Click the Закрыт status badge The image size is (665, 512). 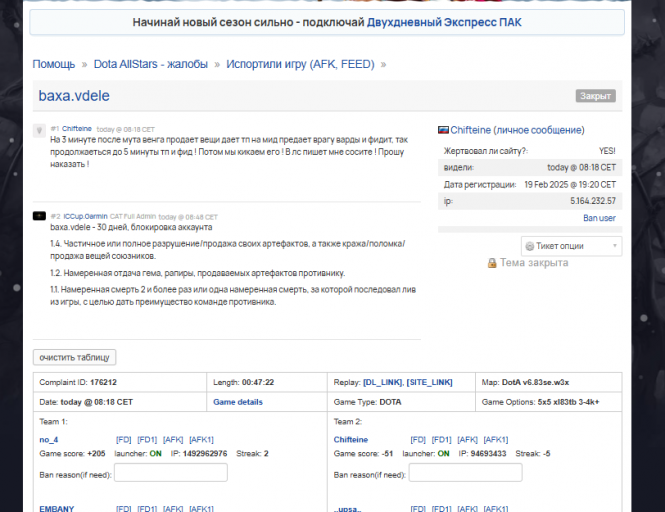(x=595, y=96)
